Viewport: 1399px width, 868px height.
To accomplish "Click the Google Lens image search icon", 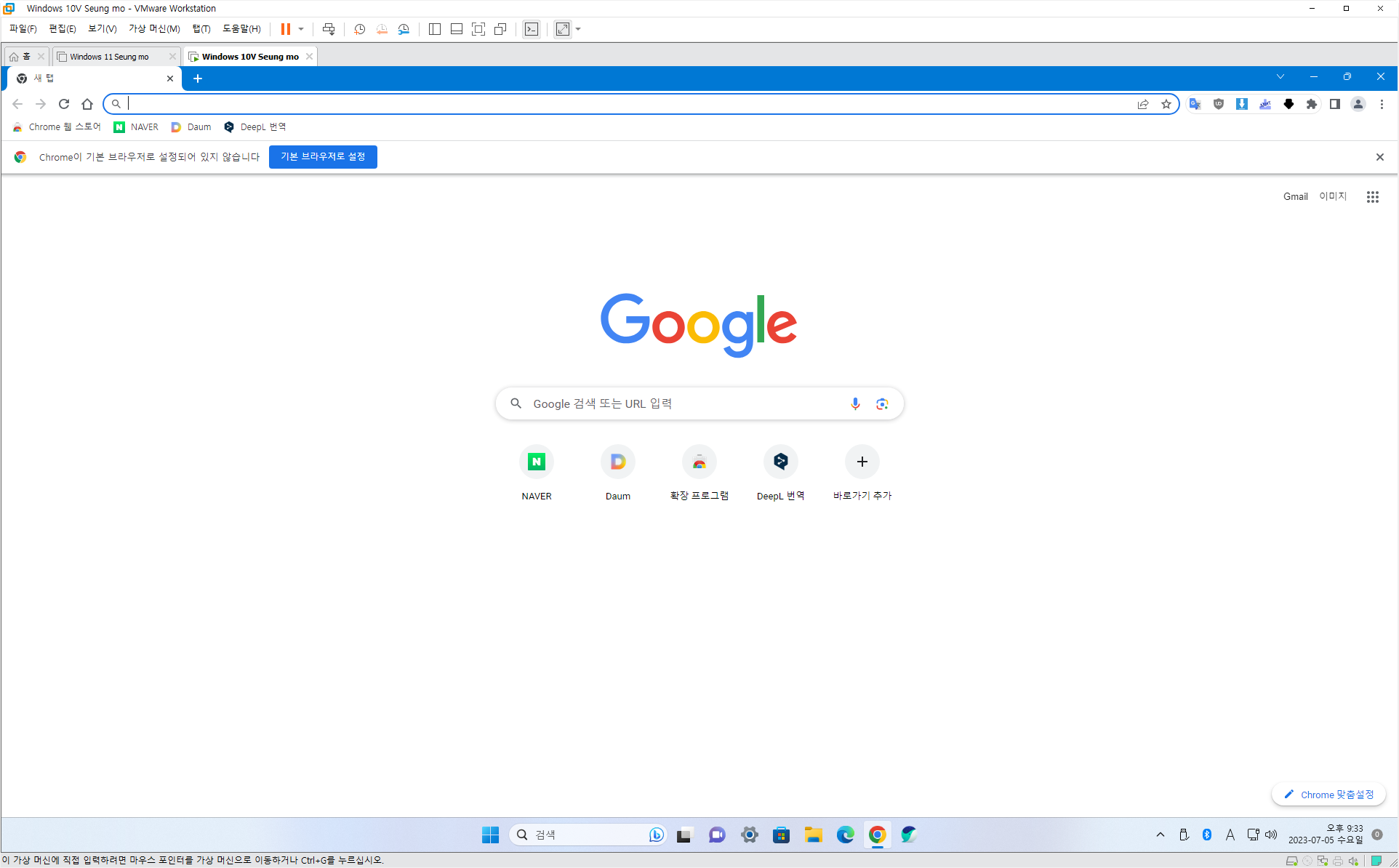I will pos(882,403).
